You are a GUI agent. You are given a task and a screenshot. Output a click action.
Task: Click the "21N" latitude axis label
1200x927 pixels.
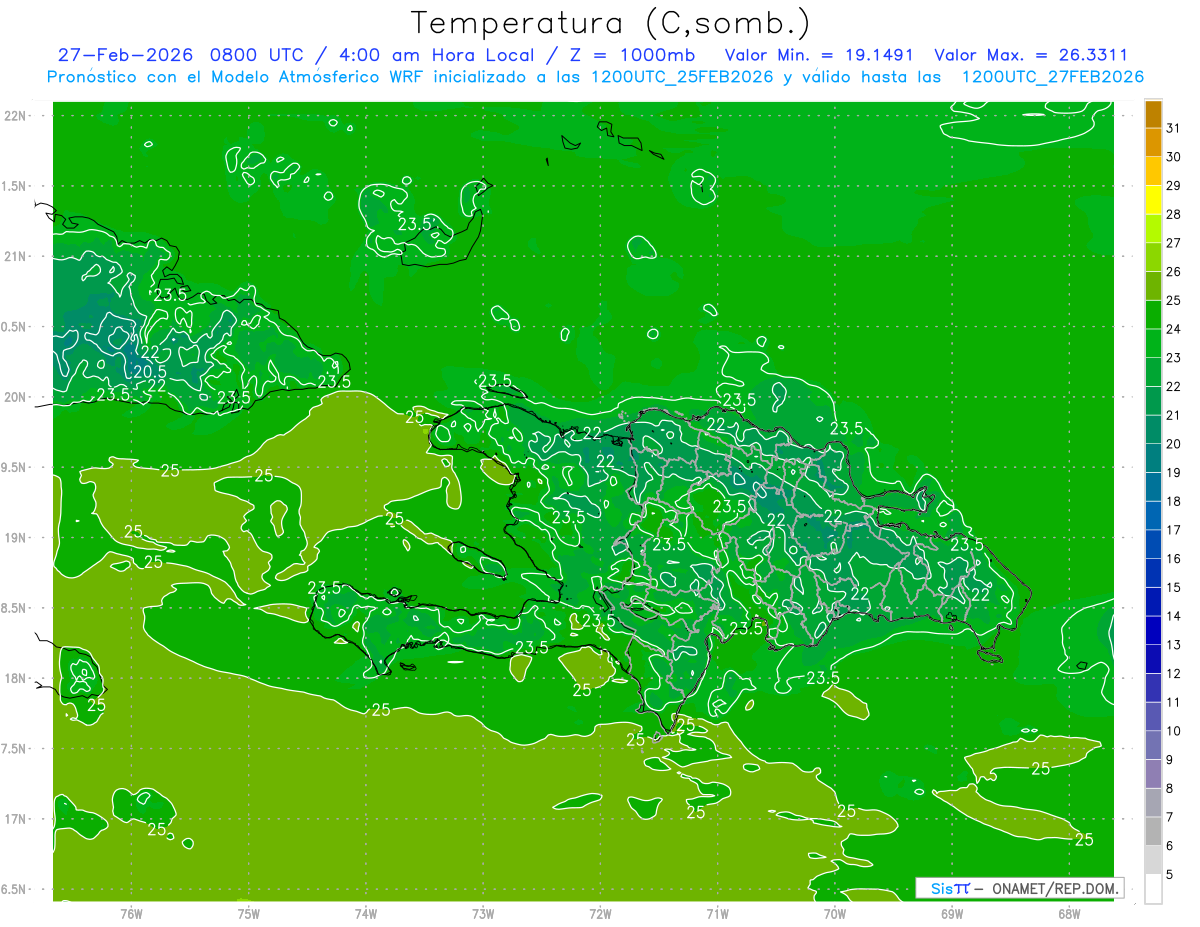[15, 256]
